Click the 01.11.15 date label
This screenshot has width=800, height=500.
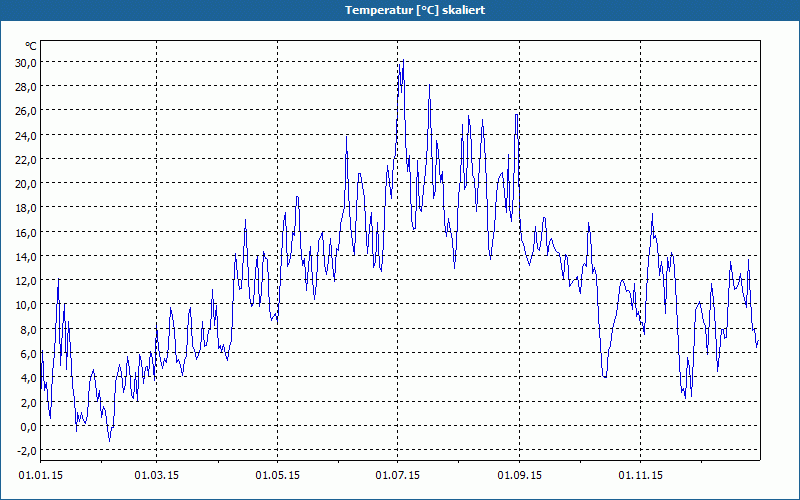[641, 476]
